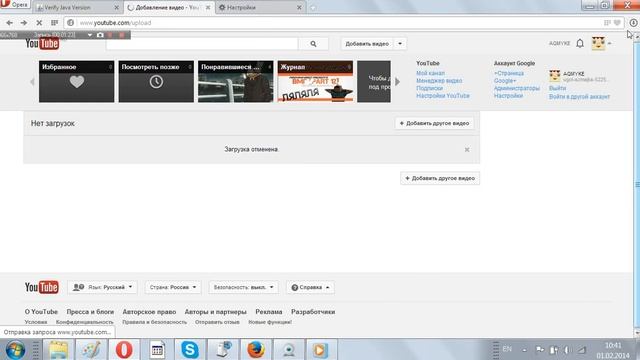Open the Авторское право footer link
The width and height of the screenshot is (640, 360).
coord(149,312)
